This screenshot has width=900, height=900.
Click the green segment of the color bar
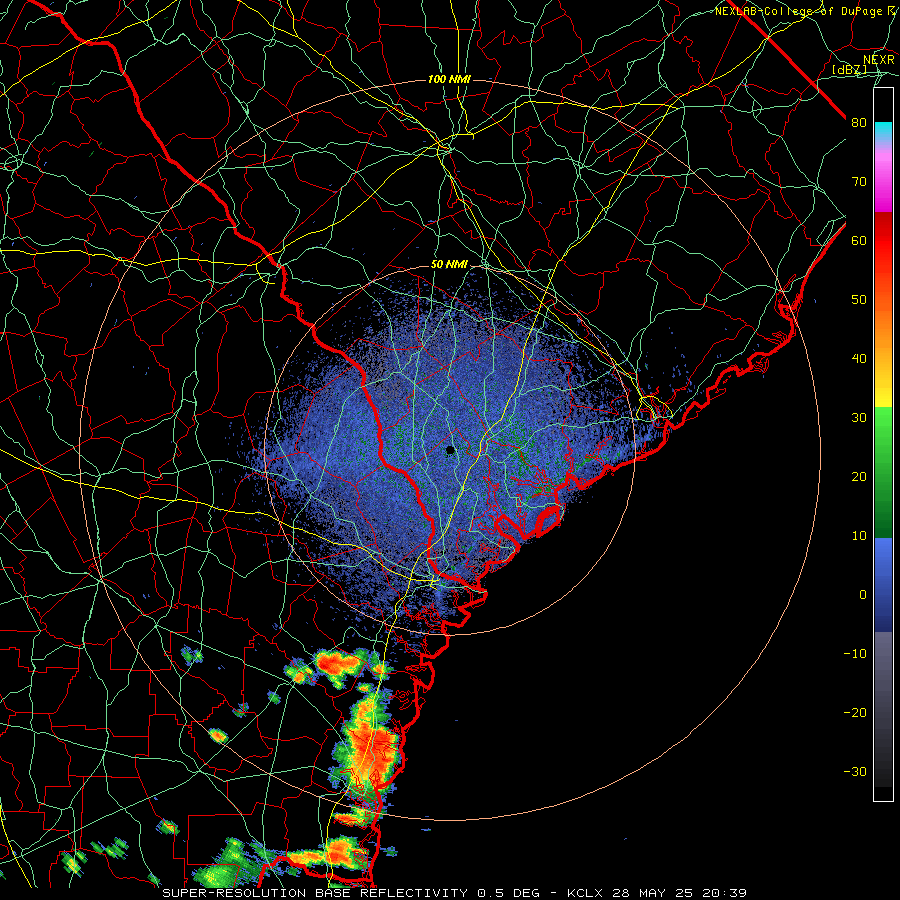tap(883, 472)
